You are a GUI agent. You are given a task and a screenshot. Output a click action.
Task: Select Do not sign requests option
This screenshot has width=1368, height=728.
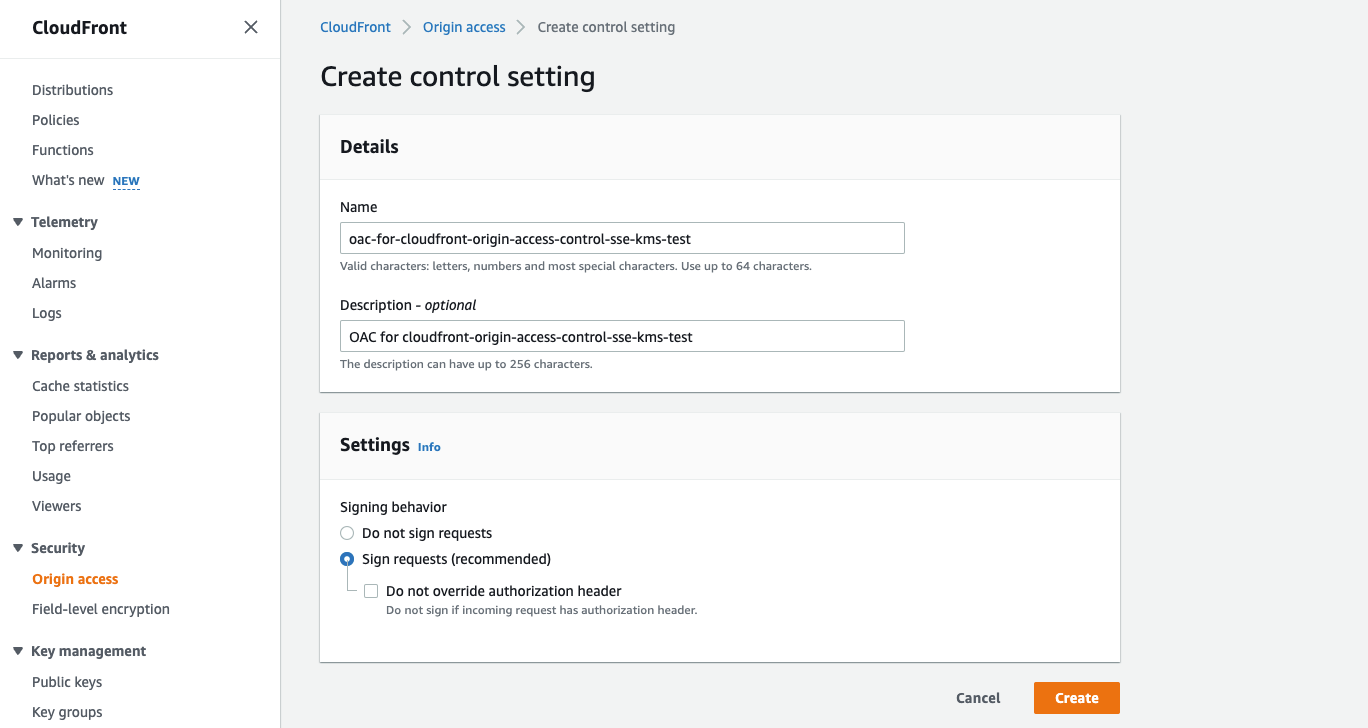coord(347,533)
